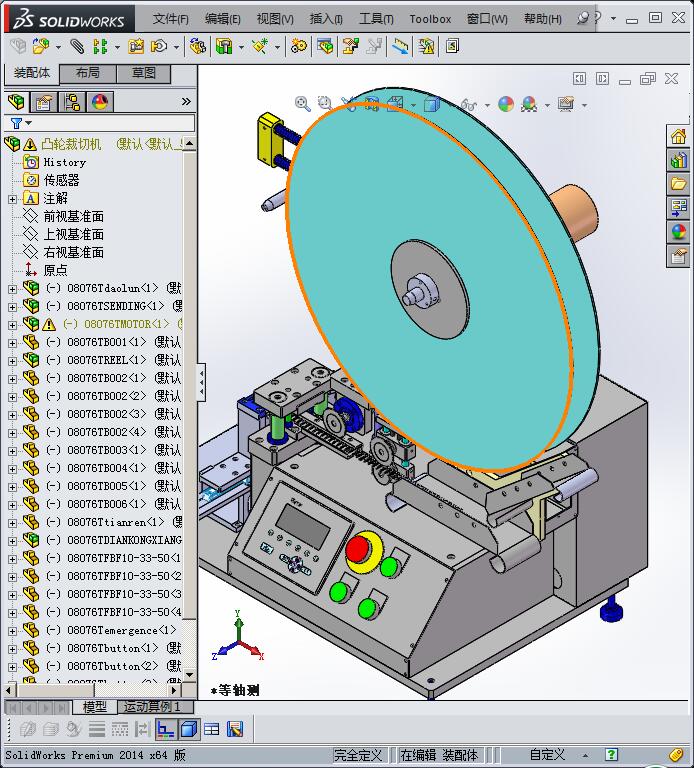This screenshot has height=768, width=694.
Task: Select the 模型 tab
Action: click(x=95, y=707)
